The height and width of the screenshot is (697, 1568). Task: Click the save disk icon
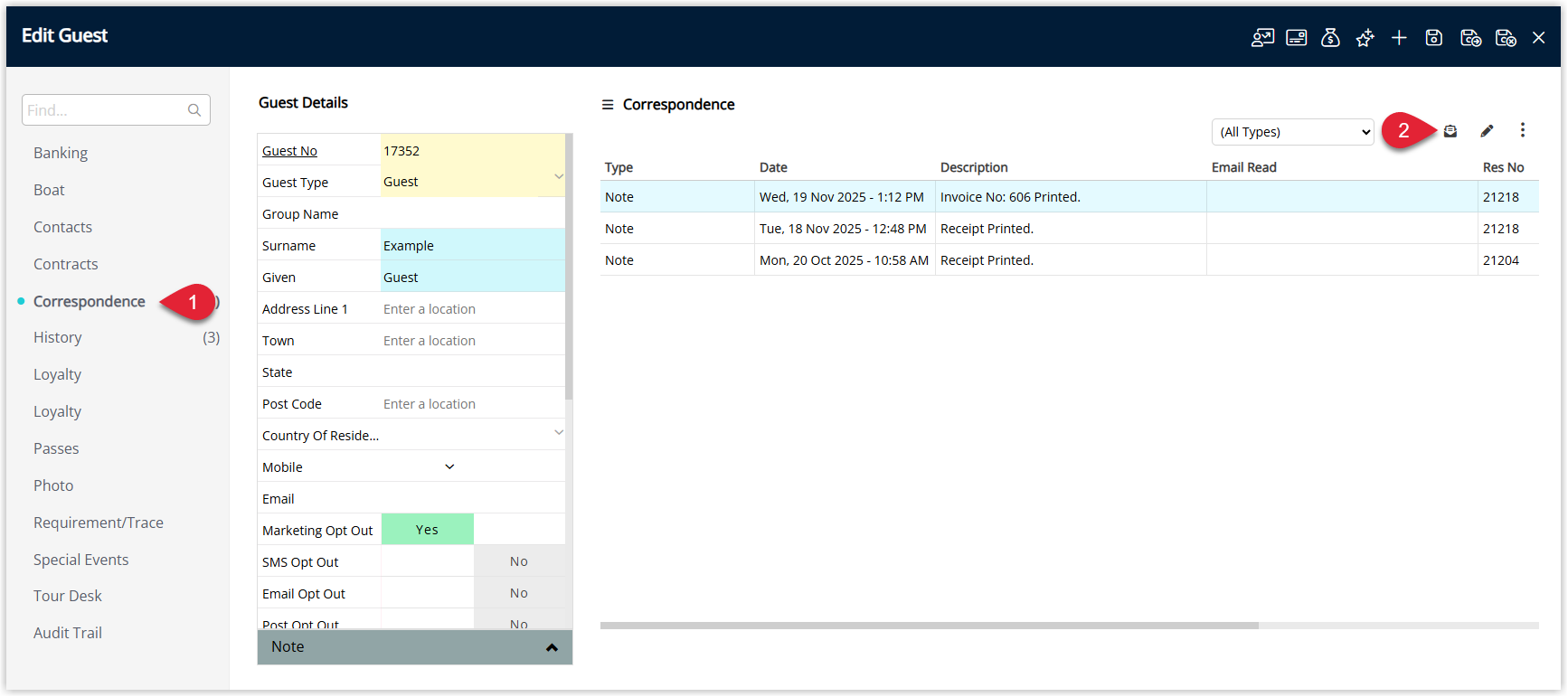tap(1434, 38)
